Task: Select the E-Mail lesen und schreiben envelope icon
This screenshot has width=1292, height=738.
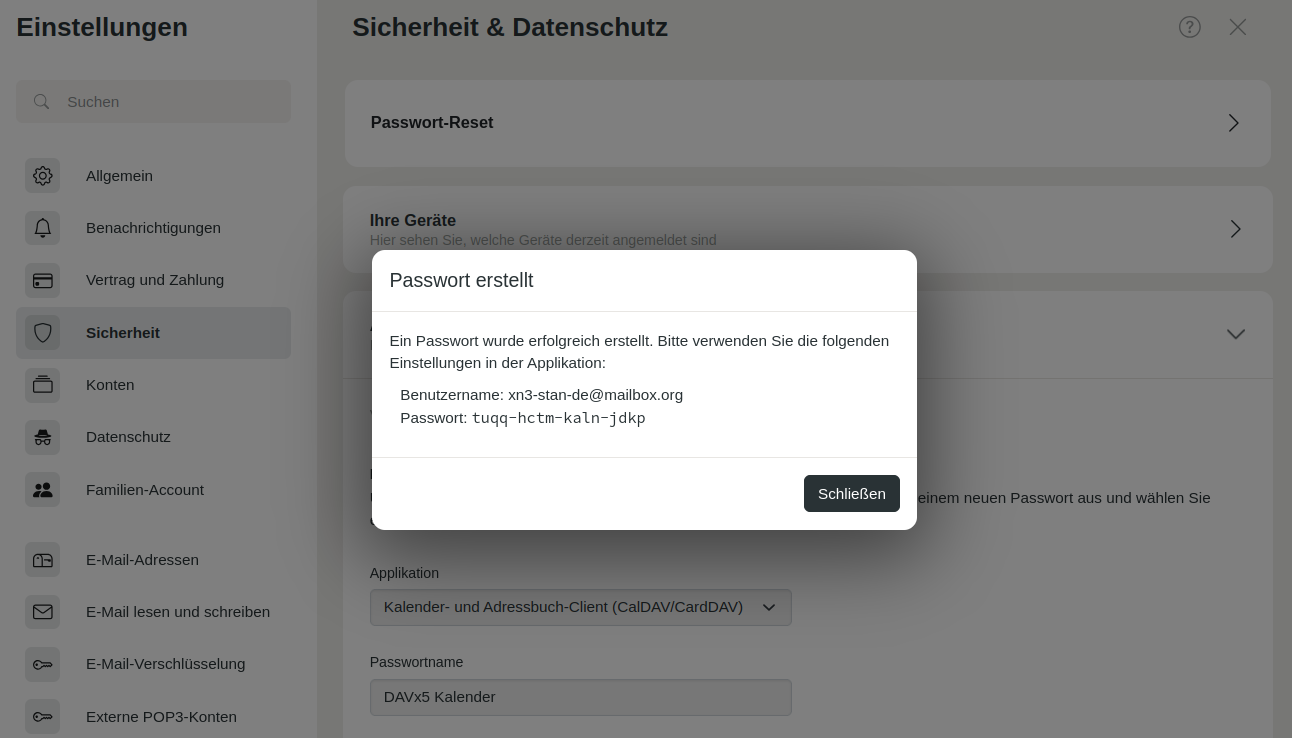Action: pyautogui.click(x=43, y=612)
